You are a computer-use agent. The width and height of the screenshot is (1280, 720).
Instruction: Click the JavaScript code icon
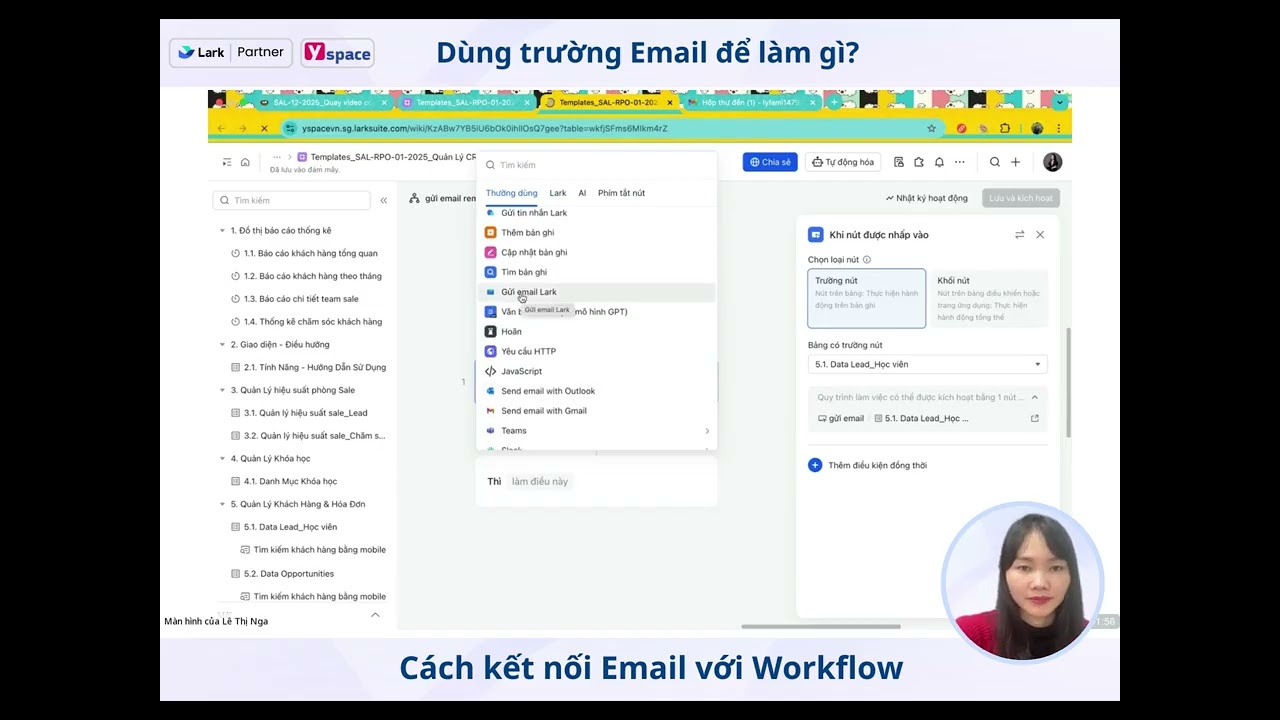(490, 371)
